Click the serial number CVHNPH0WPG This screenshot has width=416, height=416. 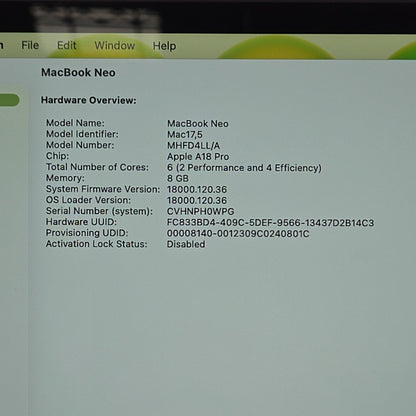[x=201, y=212]
